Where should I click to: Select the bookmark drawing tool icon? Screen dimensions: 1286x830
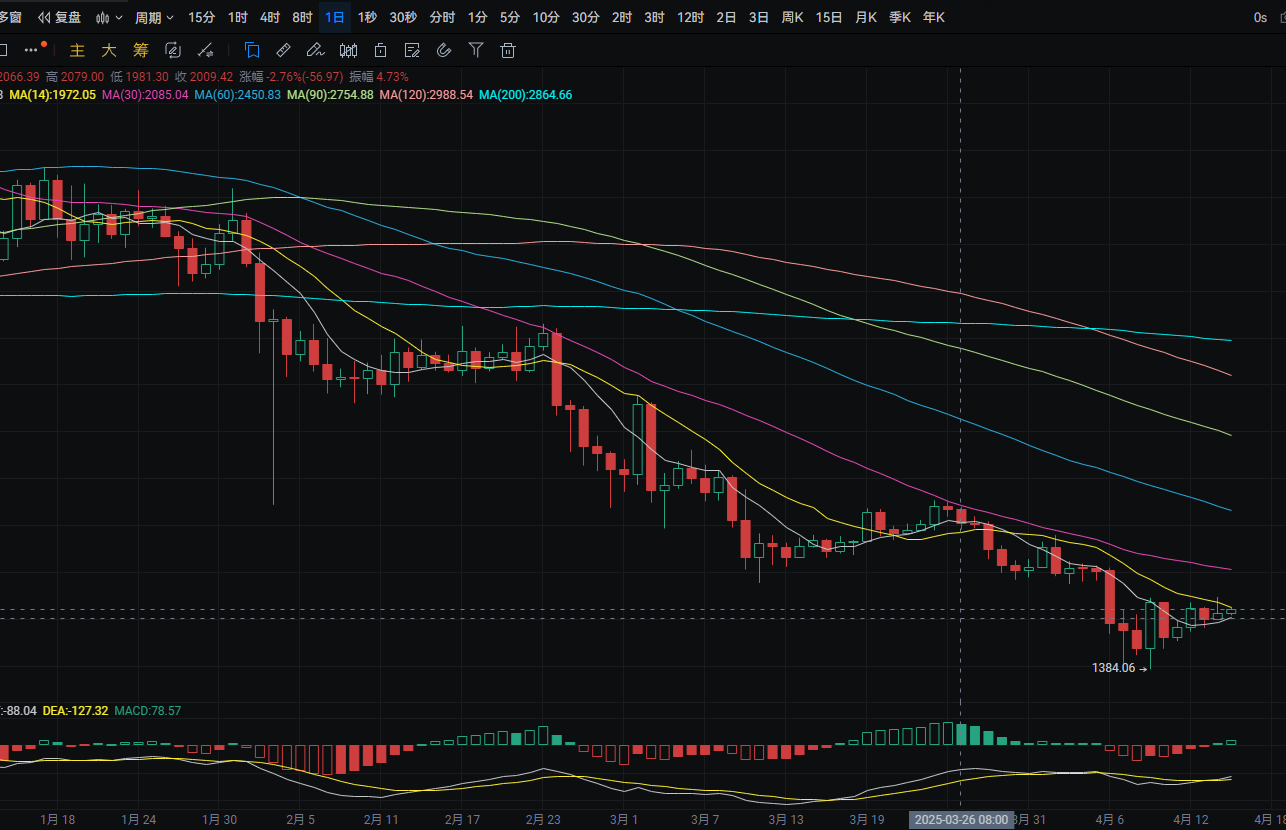coord(252,50)
